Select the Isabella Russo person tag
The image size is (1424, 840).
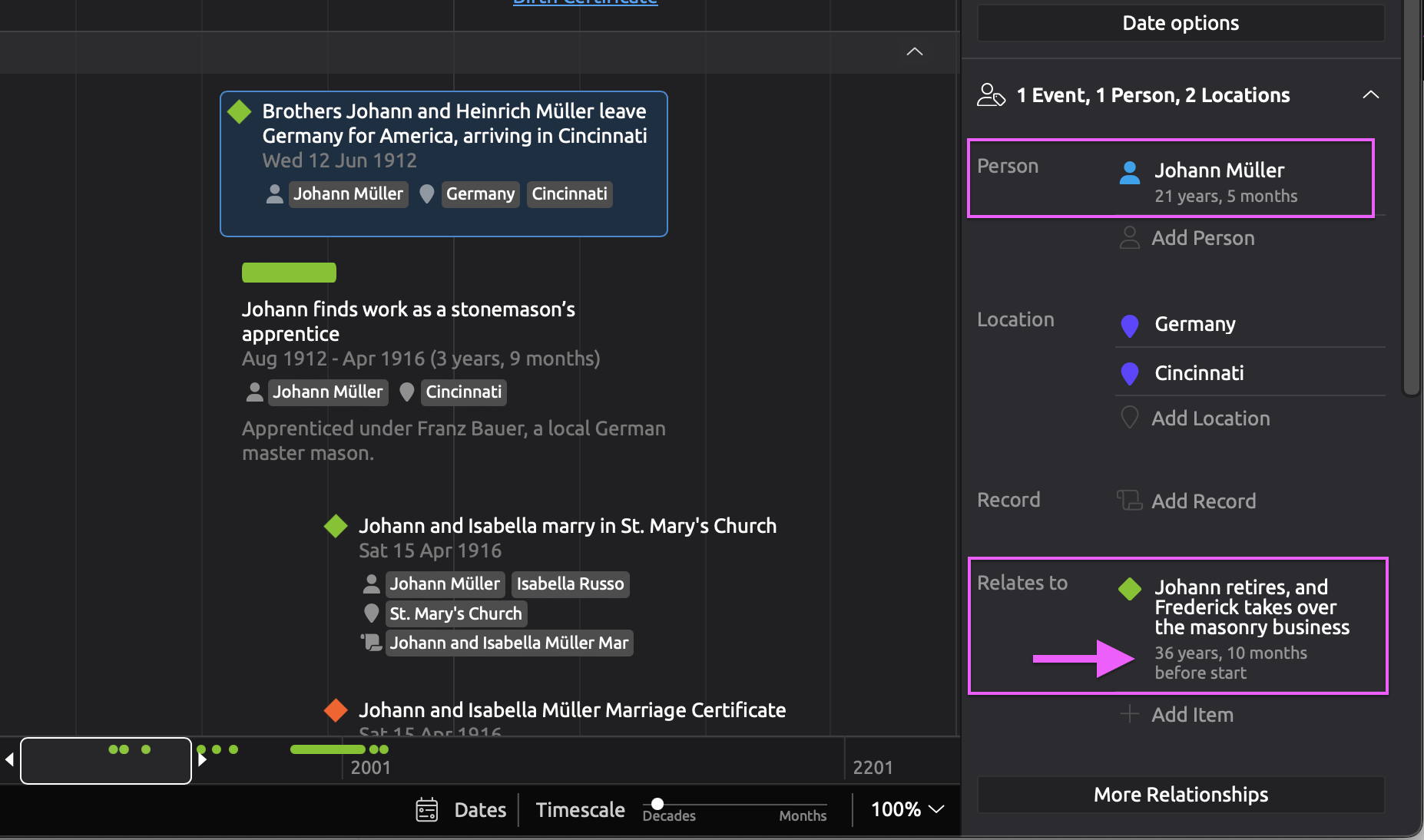[570, 584]
